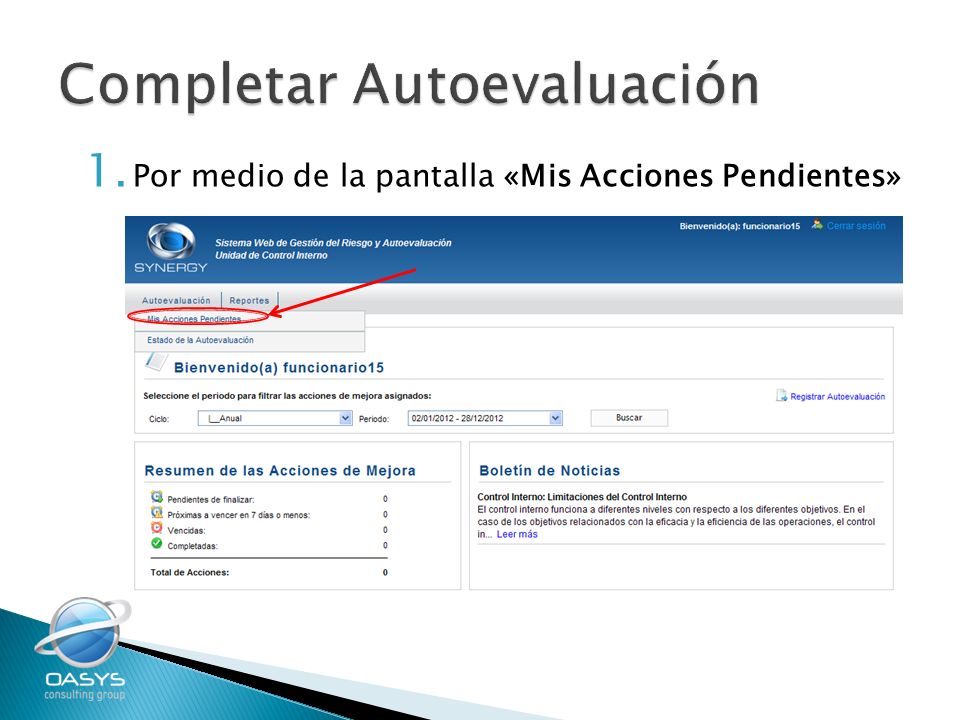Viewport: 960px width, 720px height.
Task: Click the Boletín de Noticias heading
Action: tap(549, 470)
